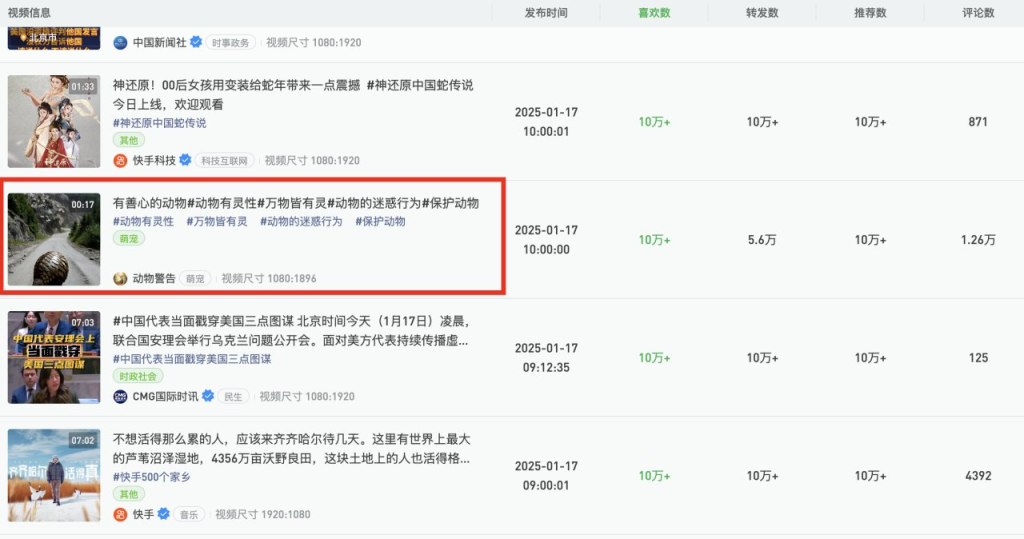The height and width of the screenshot is (539, 1024).
Task: Click the 快手科技 account avatar icon
Action: 120,161
